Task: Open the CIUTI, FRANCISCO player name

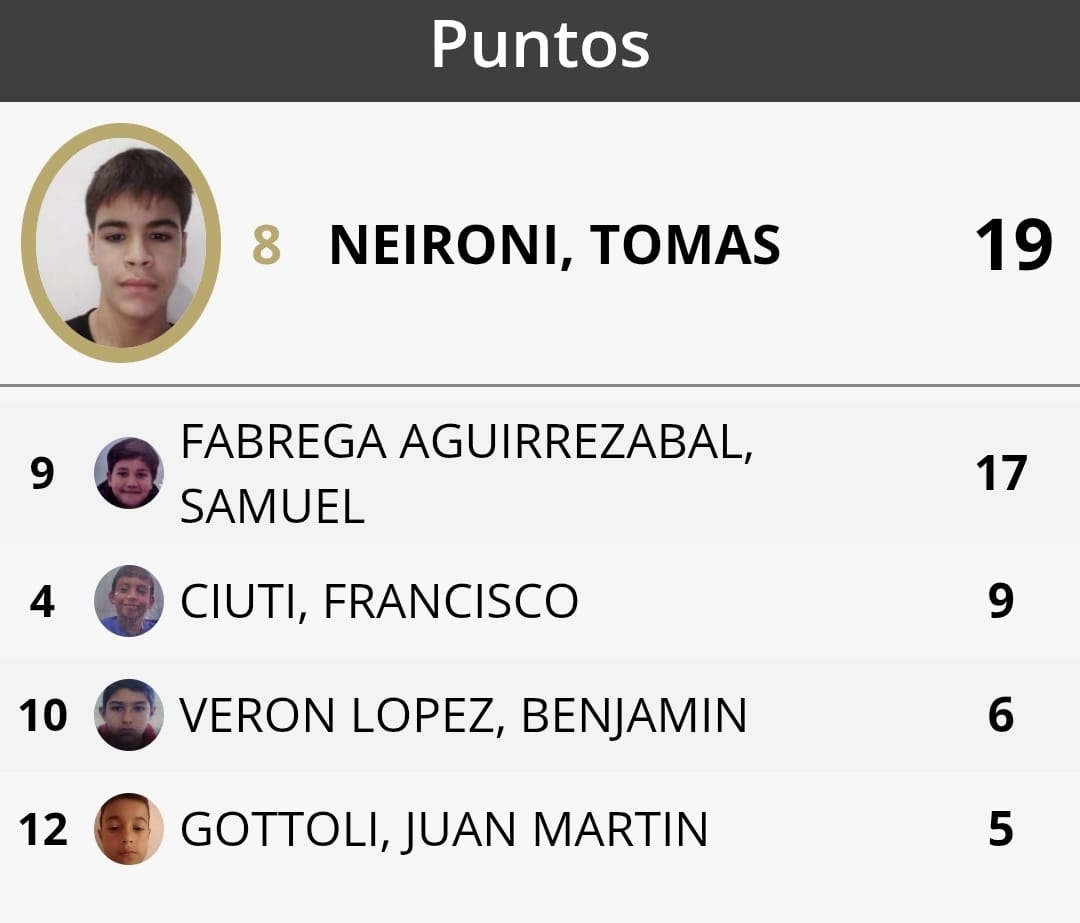Action: click(379, 602)
